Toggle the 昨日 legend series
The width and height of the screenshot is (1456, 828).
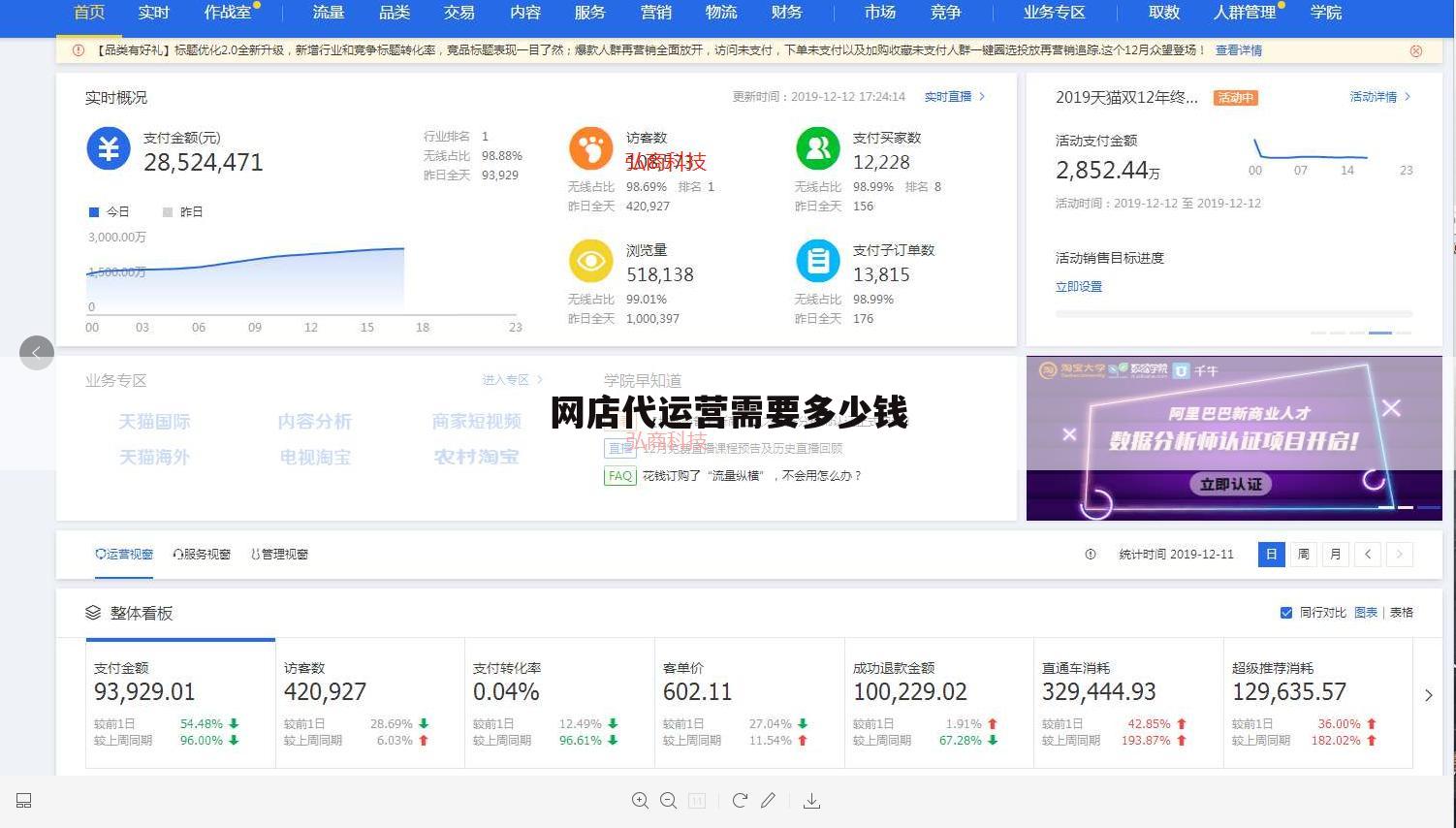(x=182, y=211)
